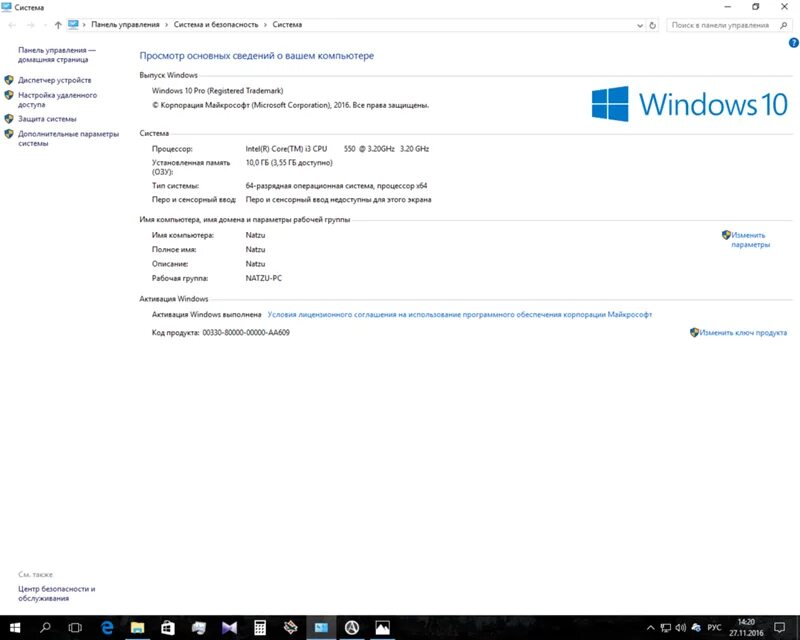Open Дополнительные параметры системы link

[68, 138]
